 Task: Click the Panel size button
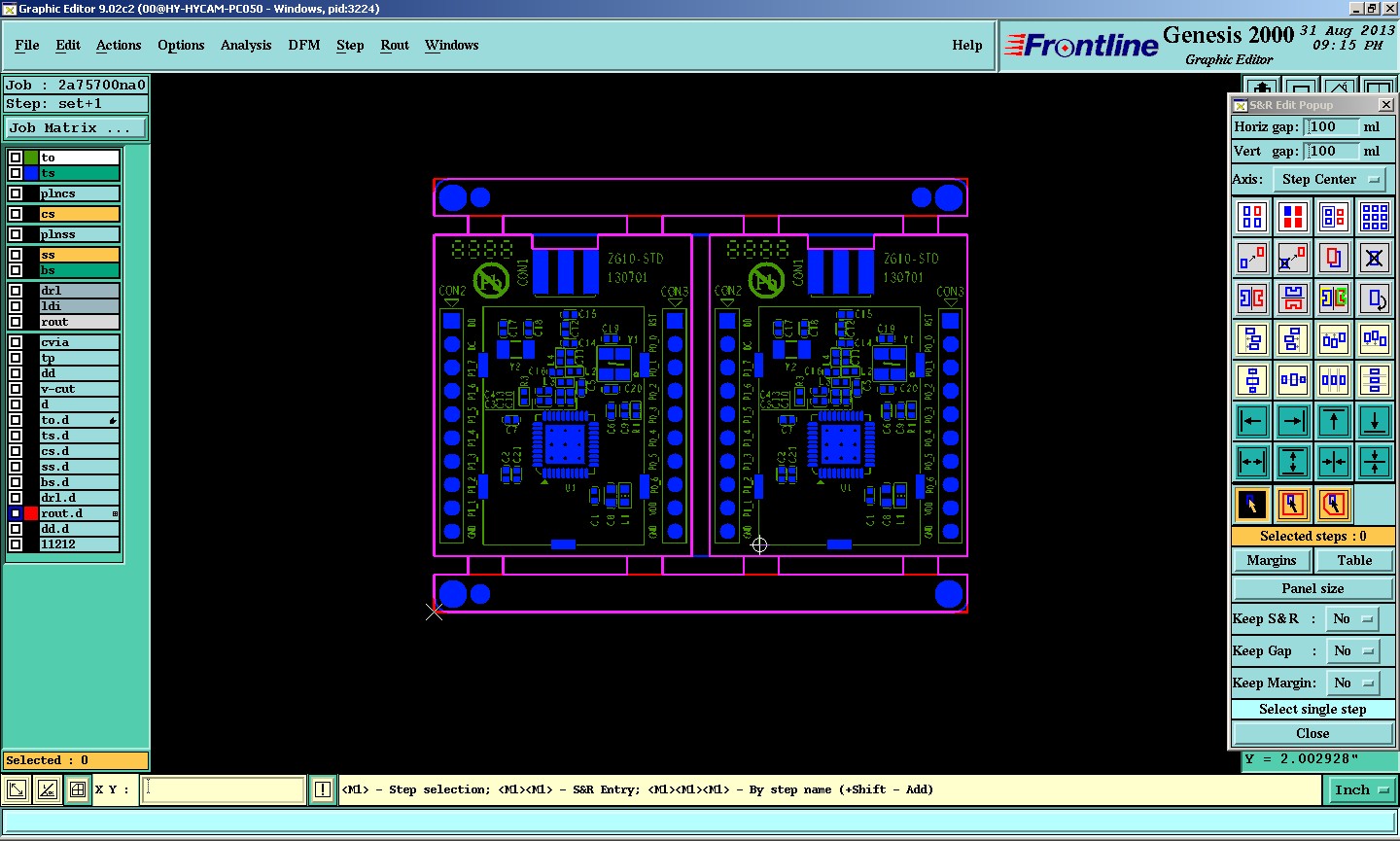pos(1313,588)
